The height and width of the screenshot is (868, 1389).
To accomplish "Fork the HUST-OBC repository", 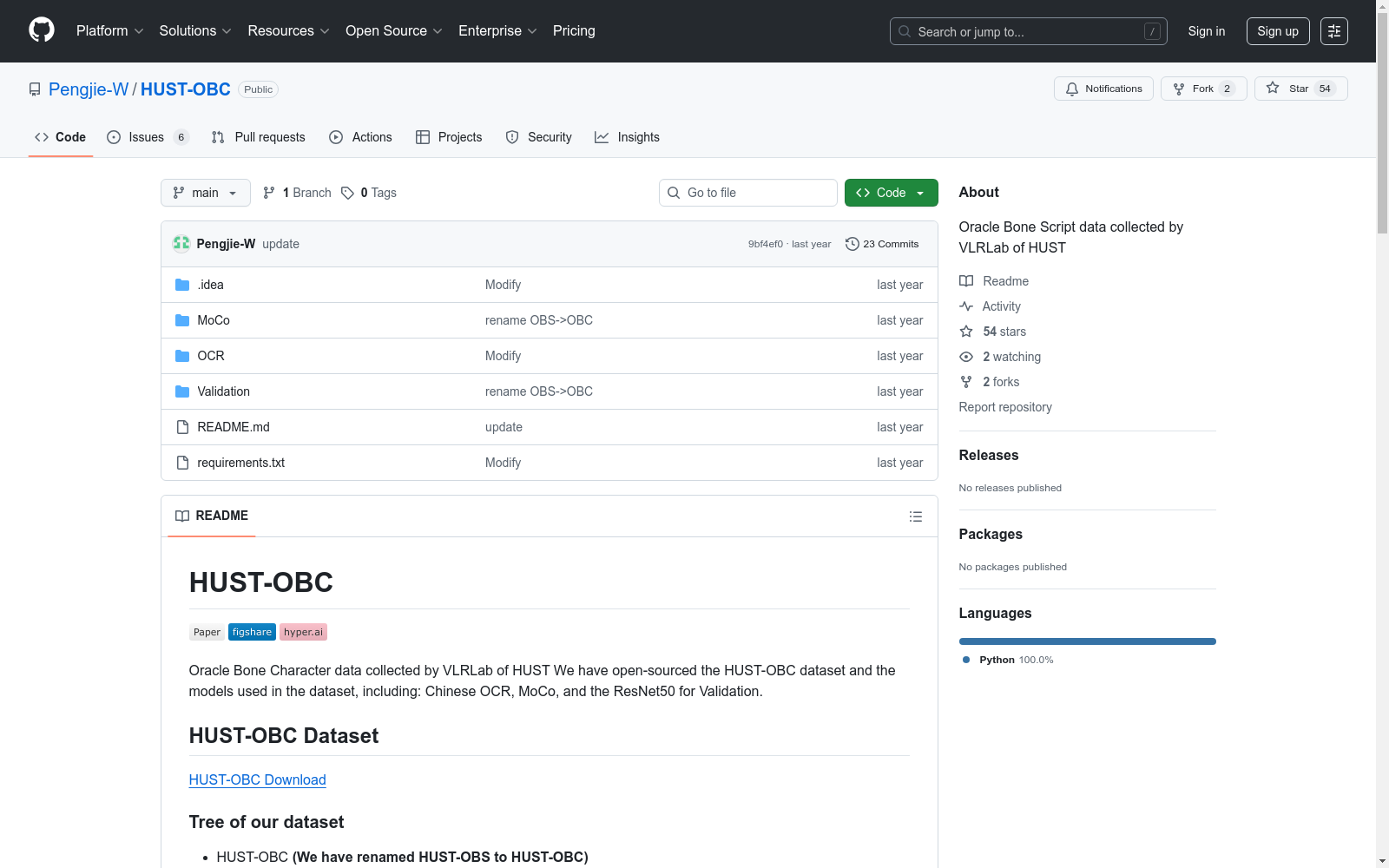I will click(x=1204, y=89).
